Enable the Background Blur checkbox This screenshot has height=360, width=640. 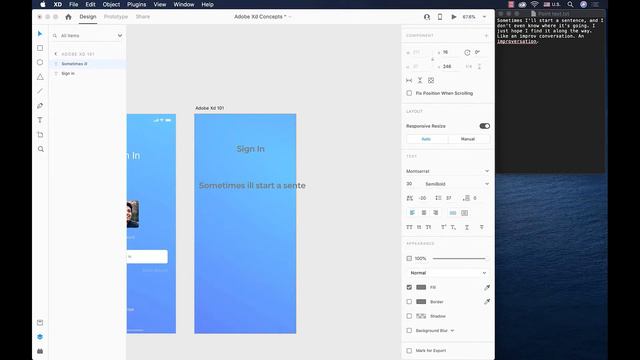[409, 331]
